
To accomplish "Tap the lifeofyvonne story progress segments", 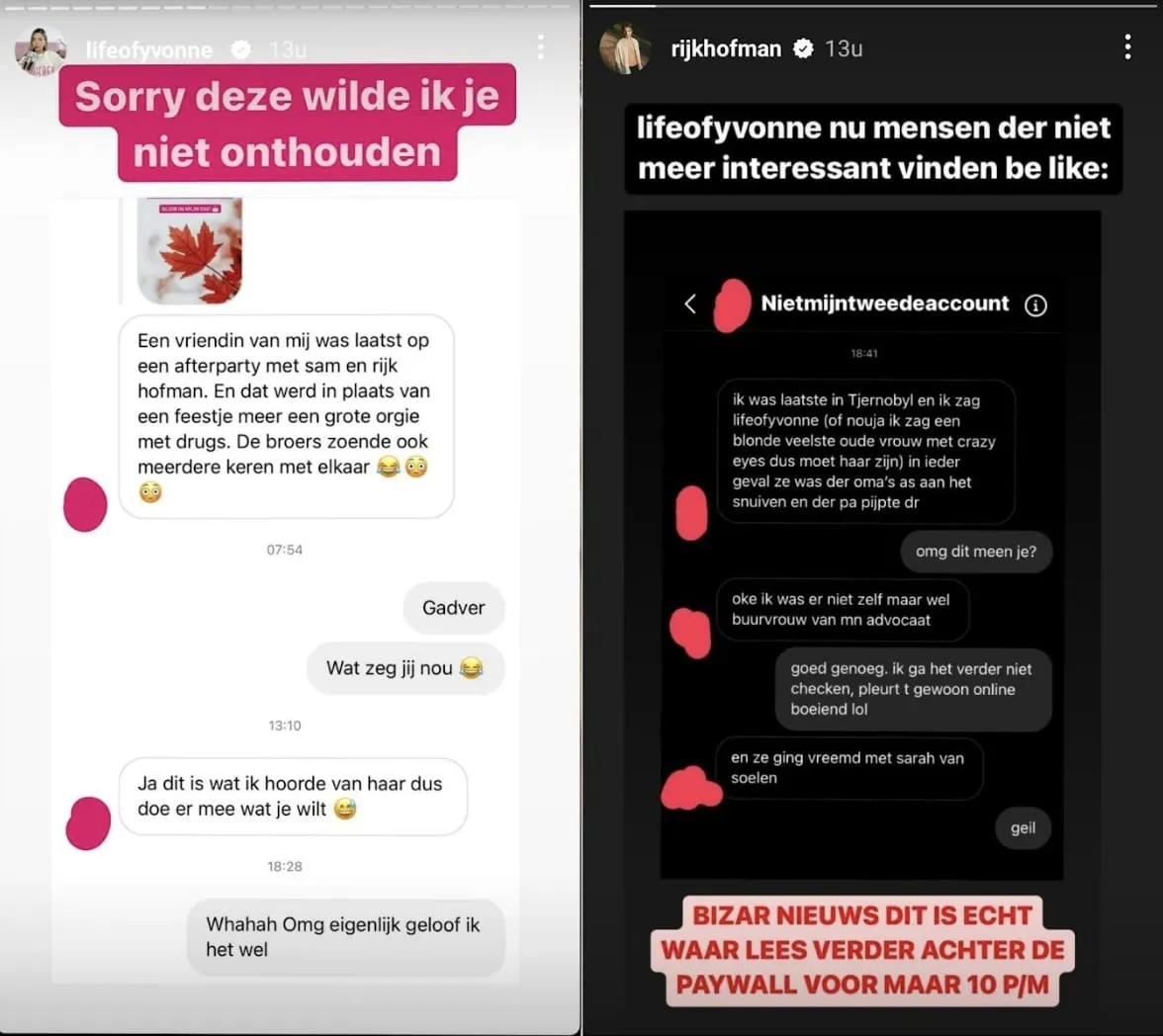I will [289, 7].
